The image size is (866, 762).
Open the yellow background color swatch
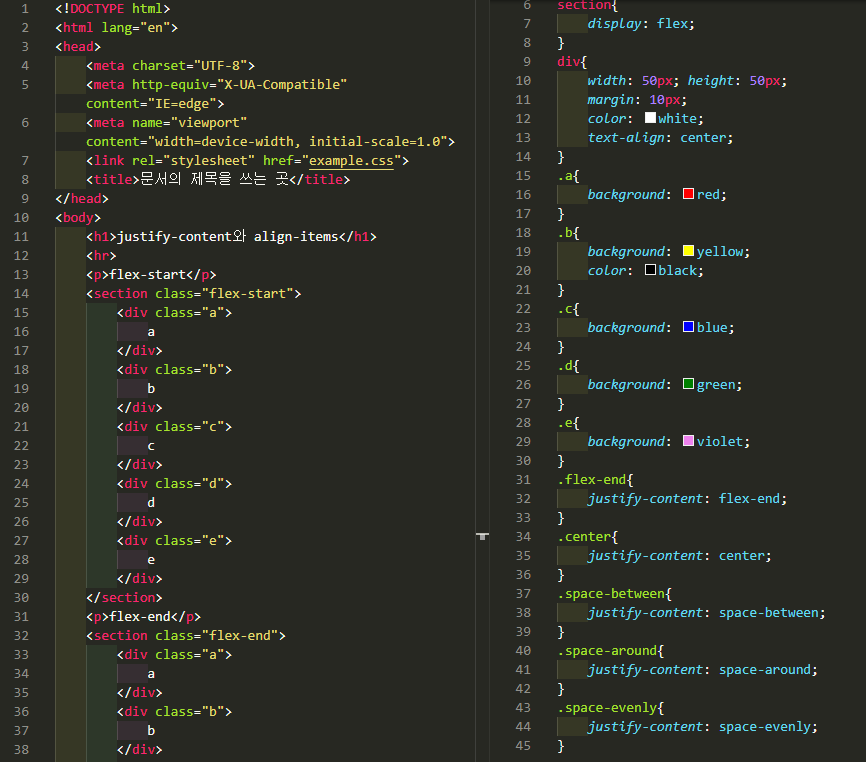(x=688, y=251)
